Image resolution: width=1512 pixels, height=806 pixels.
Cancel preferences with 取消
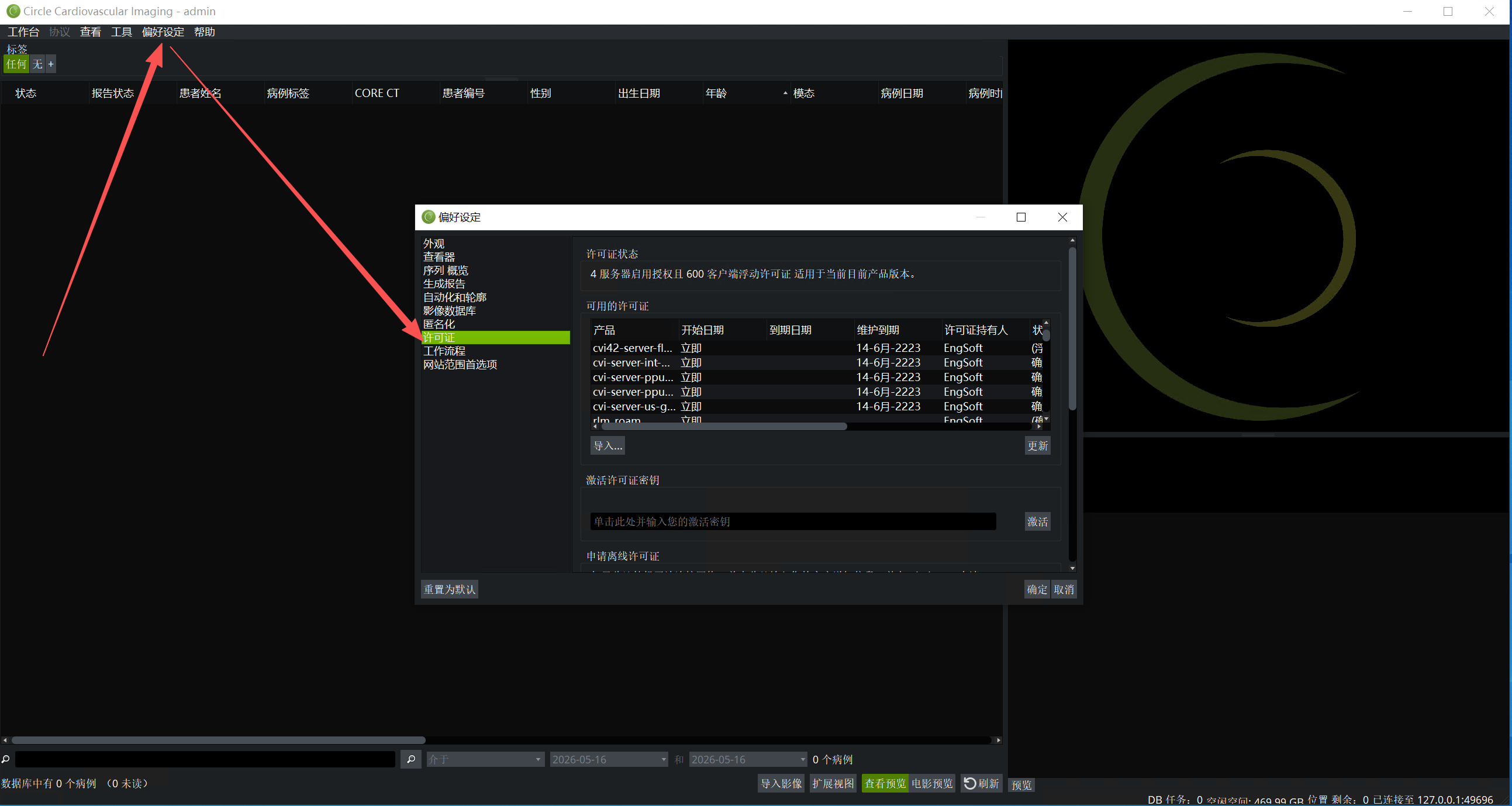[x=1064, y=590]
